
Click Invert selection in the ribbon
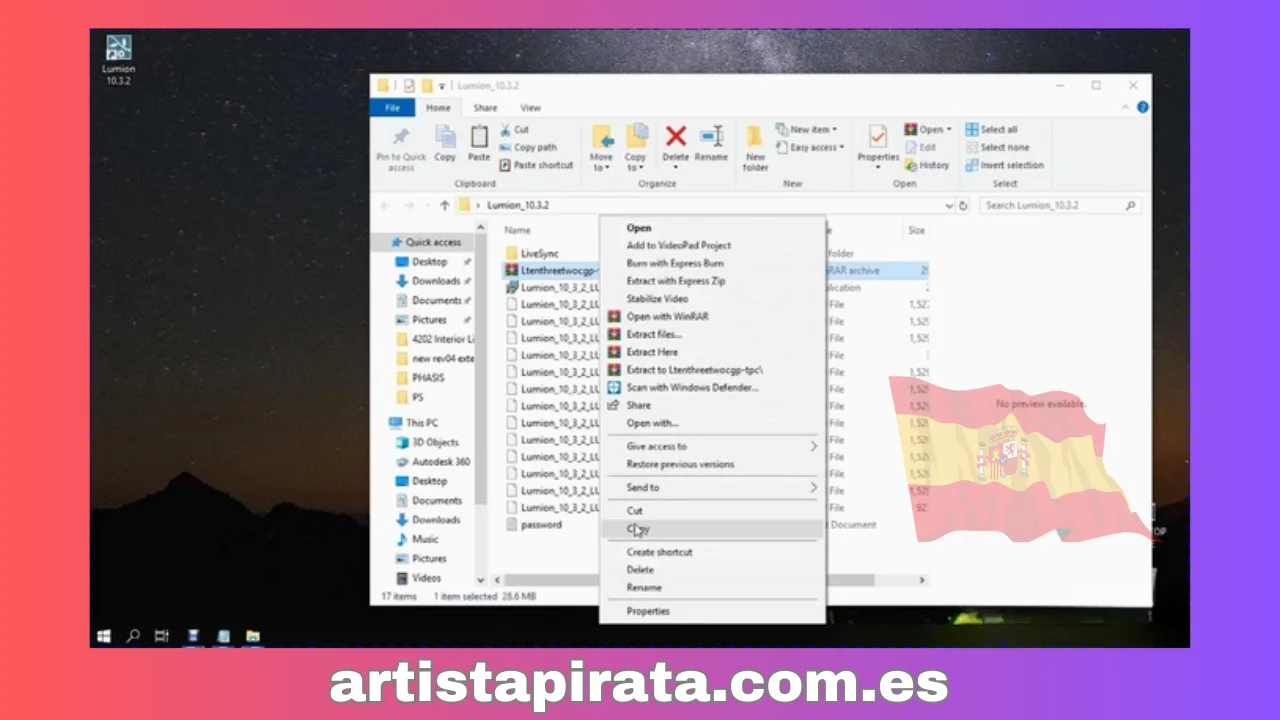[1004, 165]
